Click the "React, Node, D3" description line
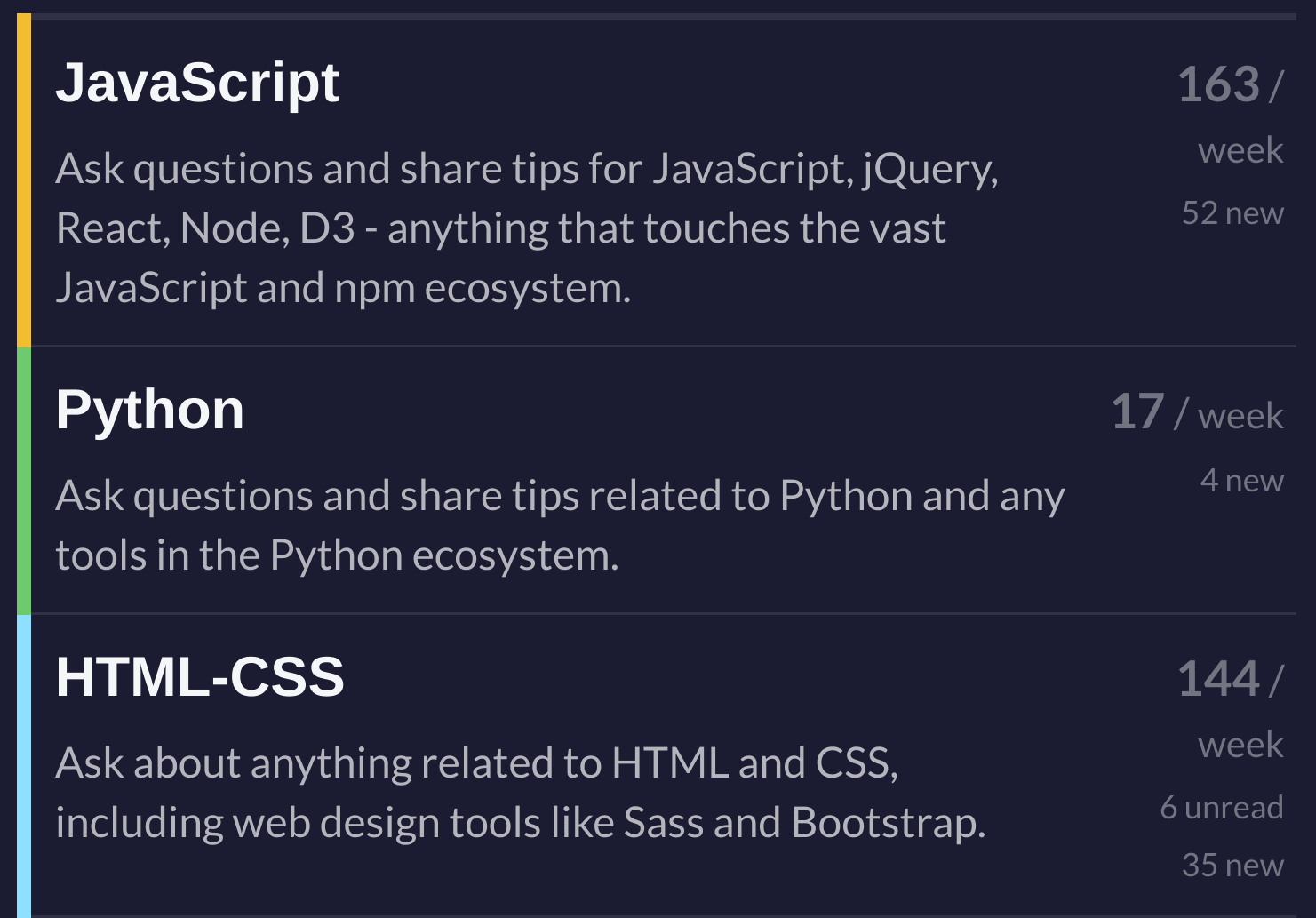 (x=500, y=228)
